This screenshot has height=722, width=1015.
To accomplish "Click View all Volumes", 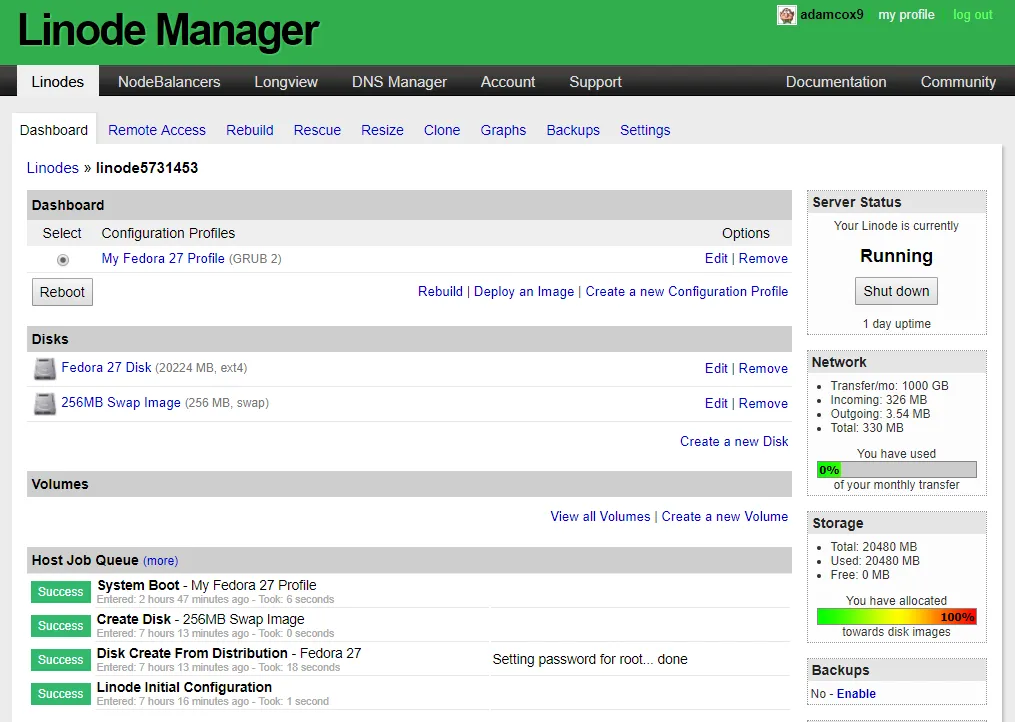I will pyautogui.click(x=600, y=517).
